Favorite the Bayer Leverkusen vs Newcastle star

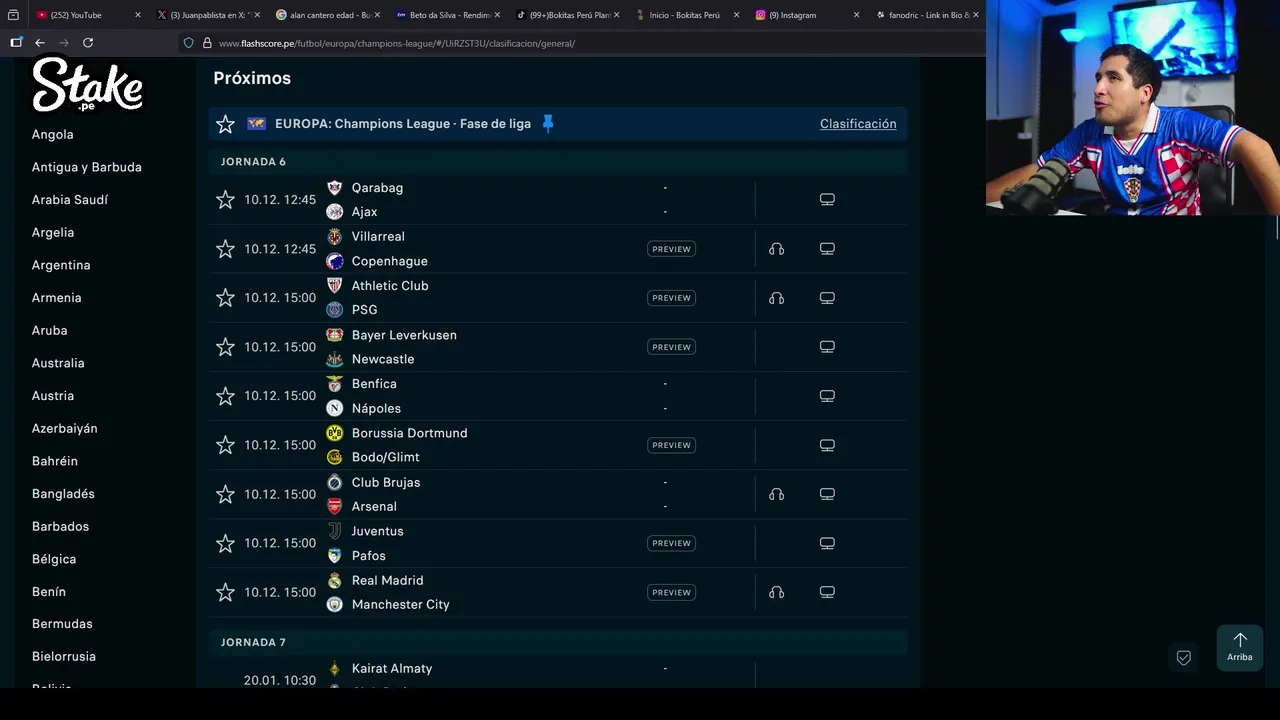[225, 347]
